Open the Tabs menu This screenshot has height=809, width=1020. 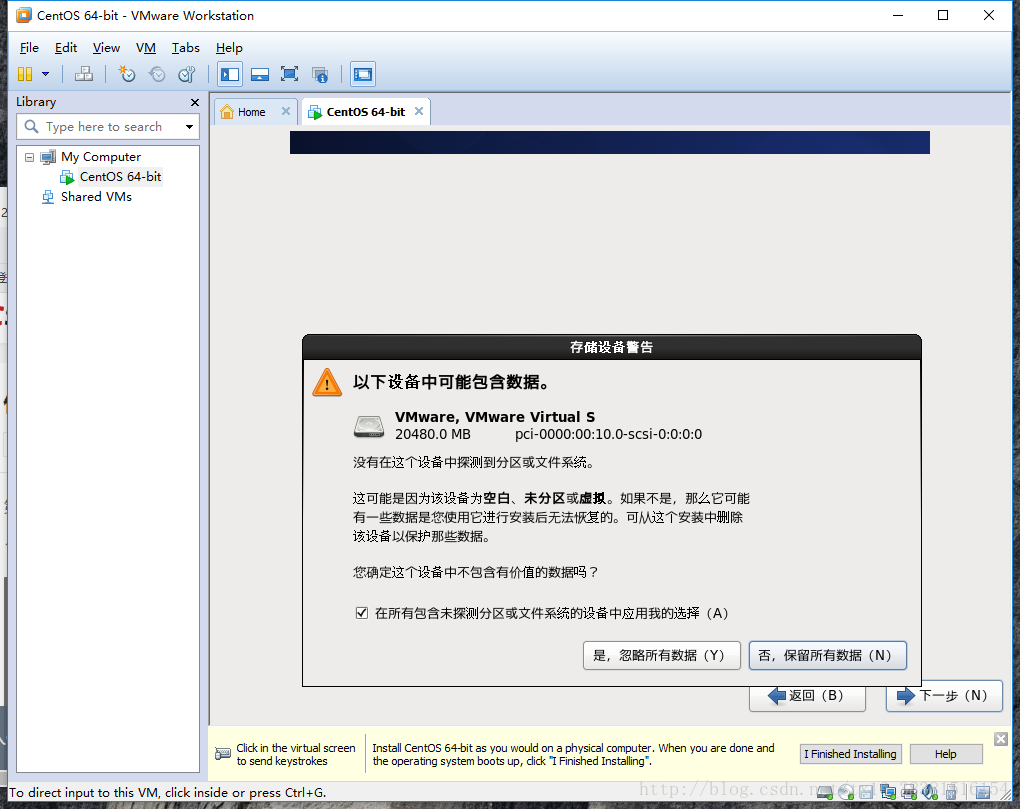[x=185, y=47]
